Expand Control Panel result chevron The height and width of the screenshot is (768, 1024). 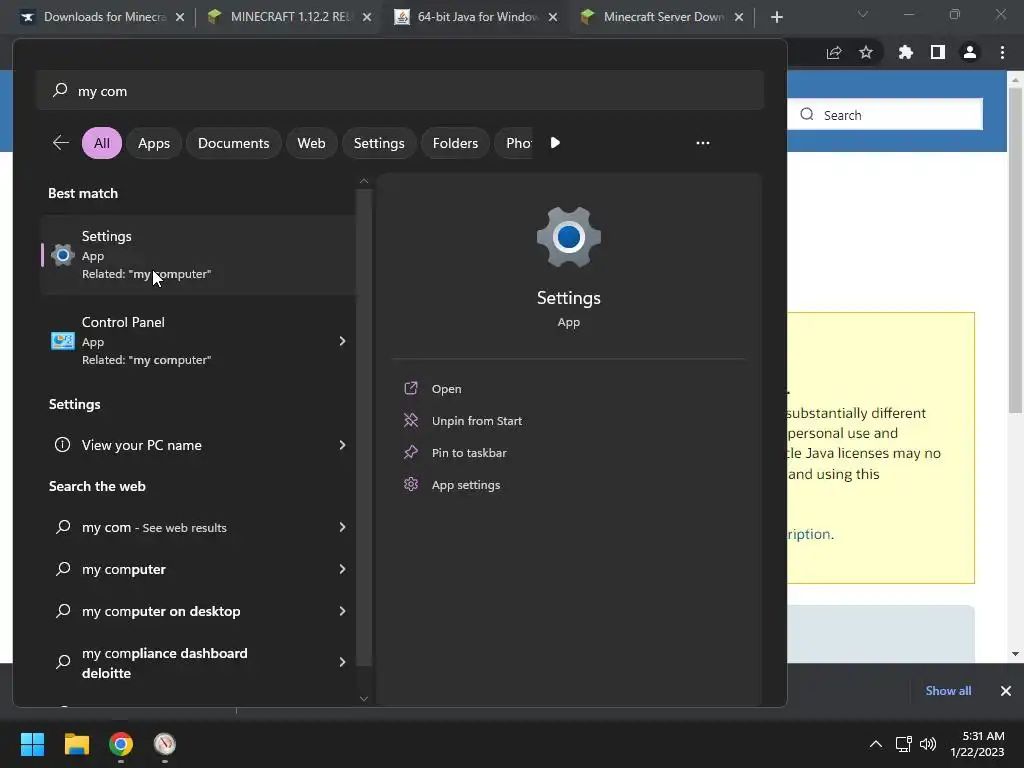tap(342, 341)
